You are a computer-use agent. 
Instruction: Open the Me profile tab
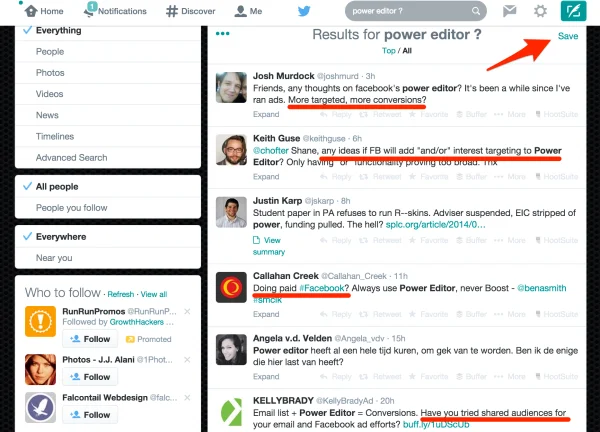(x=248, y=11)
